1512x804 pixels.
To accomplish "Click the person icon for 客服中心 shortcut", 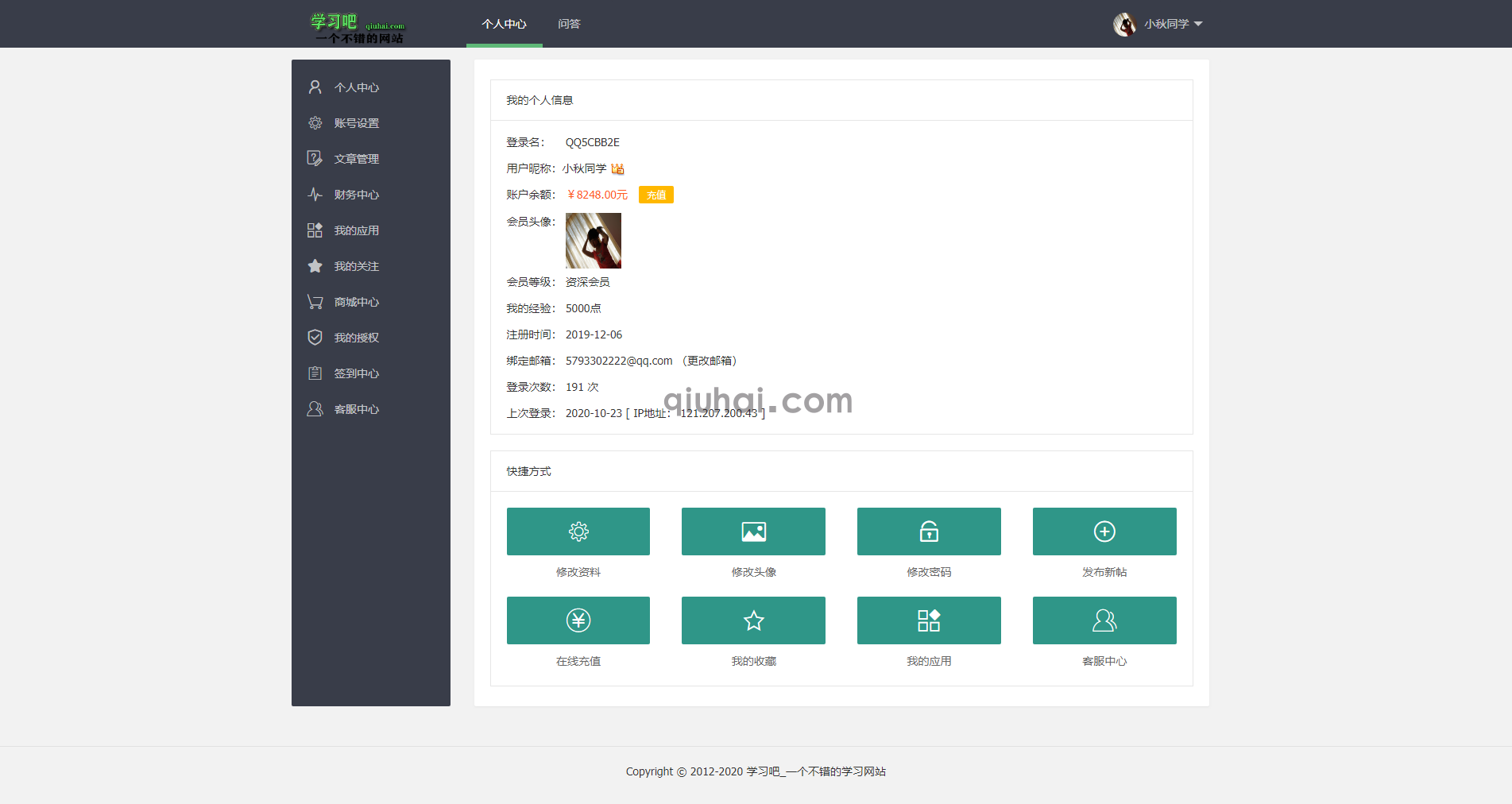I will (x=1104, y=620).
